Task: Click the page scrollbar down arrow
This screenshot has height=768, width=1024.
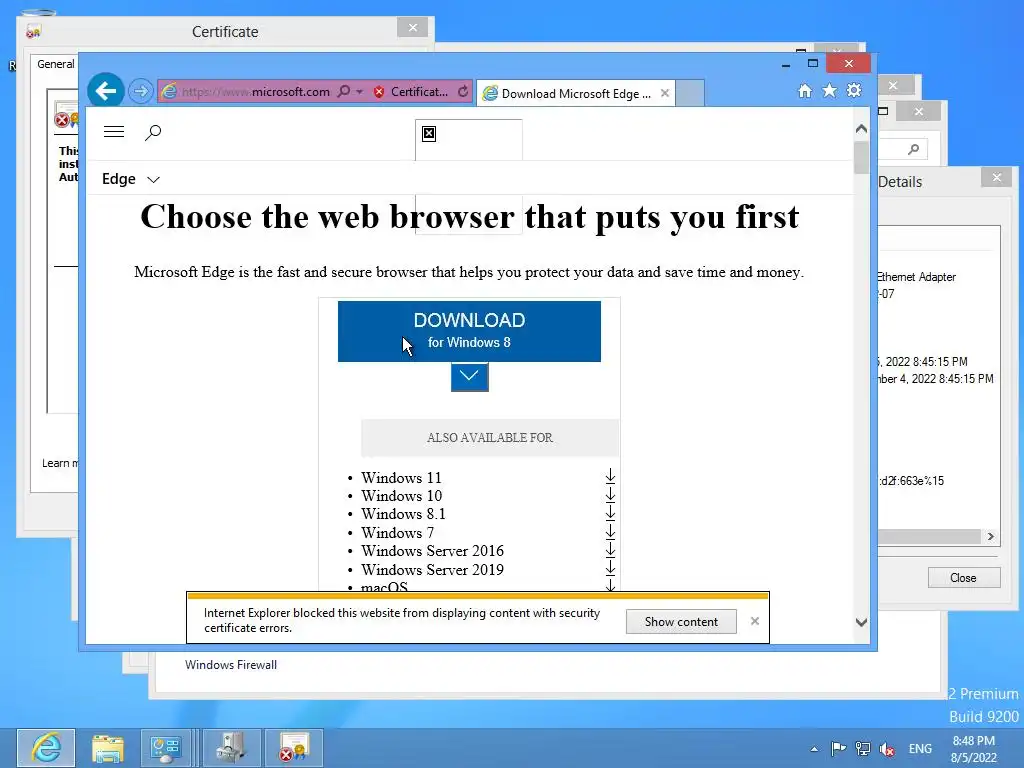Action: [861, 622]
